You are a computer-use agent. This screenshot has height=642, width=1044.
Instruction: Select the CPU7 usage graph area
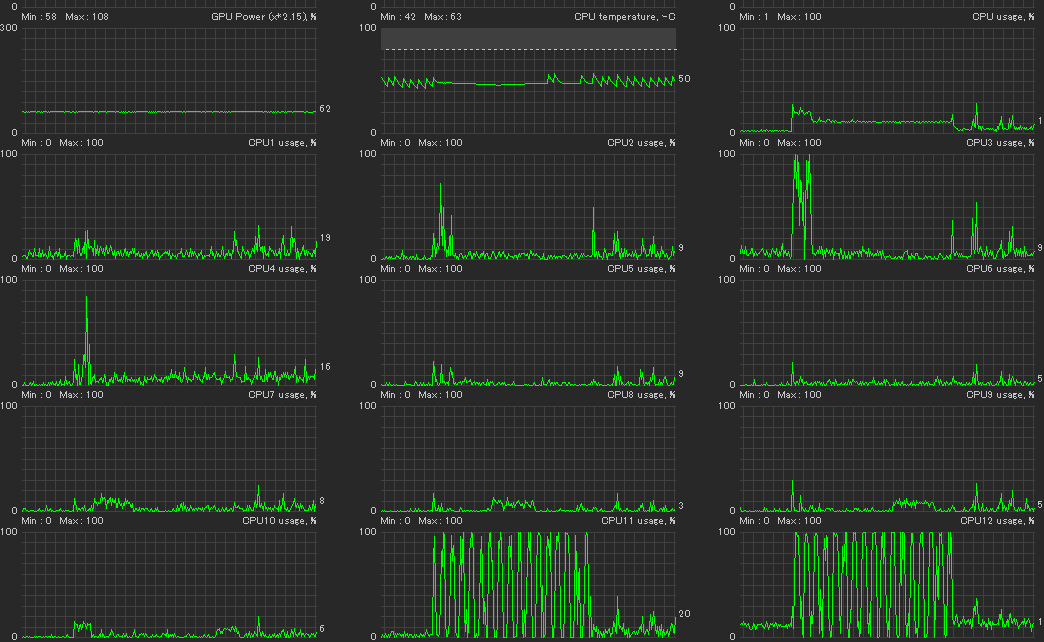pos(169,458)
